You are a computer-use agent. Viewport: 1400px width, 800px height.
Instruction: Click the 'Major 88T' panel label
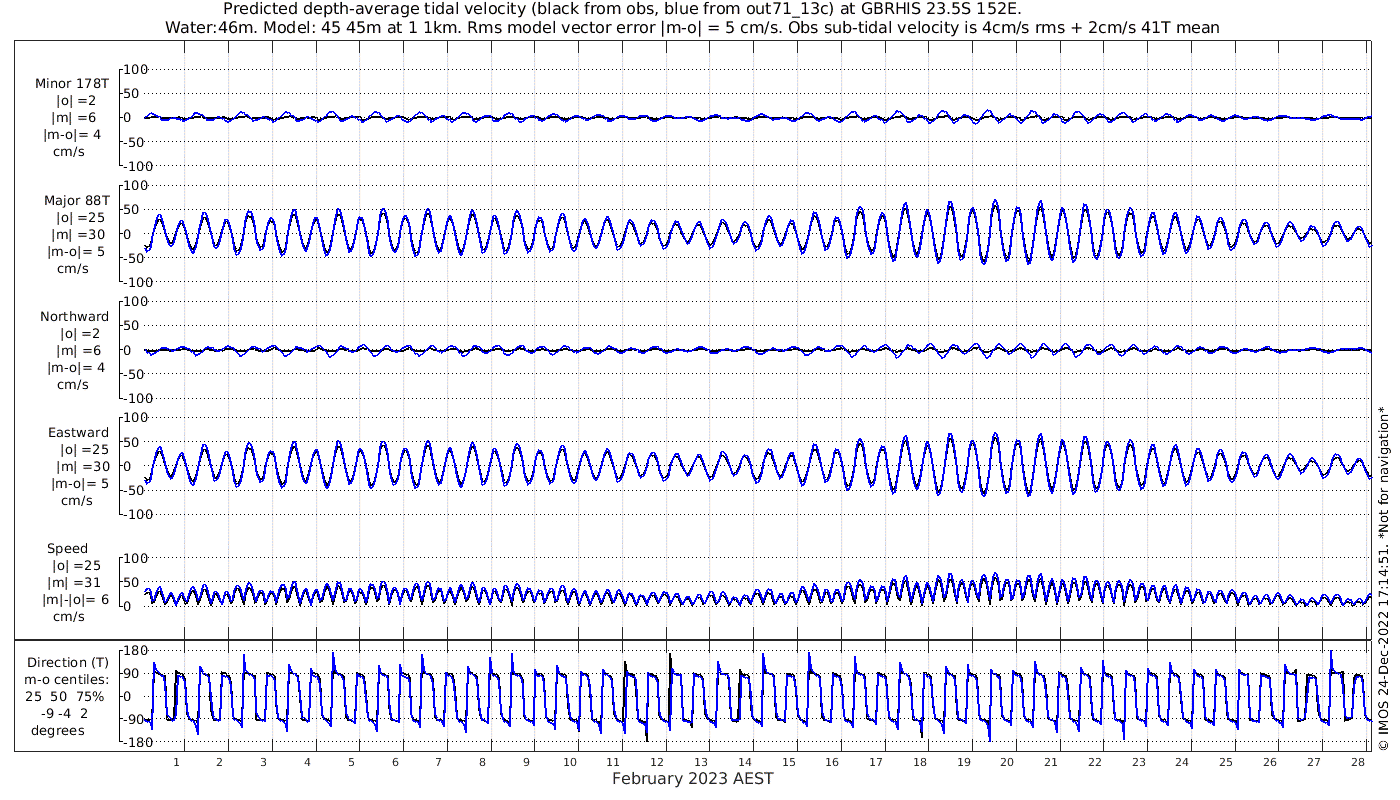[77, 200]
